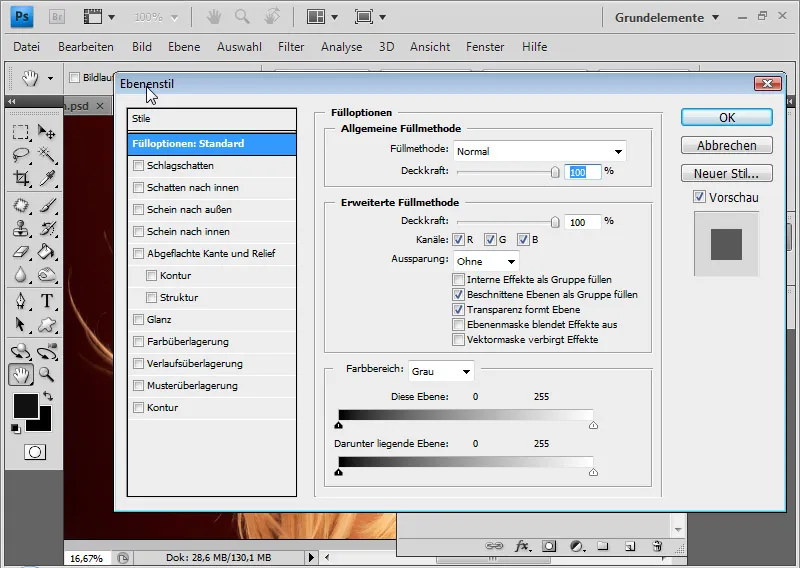The height and width of the screenshot is (568, 800).
Task: Enable the Glanz checkbox
Action: 138,319
